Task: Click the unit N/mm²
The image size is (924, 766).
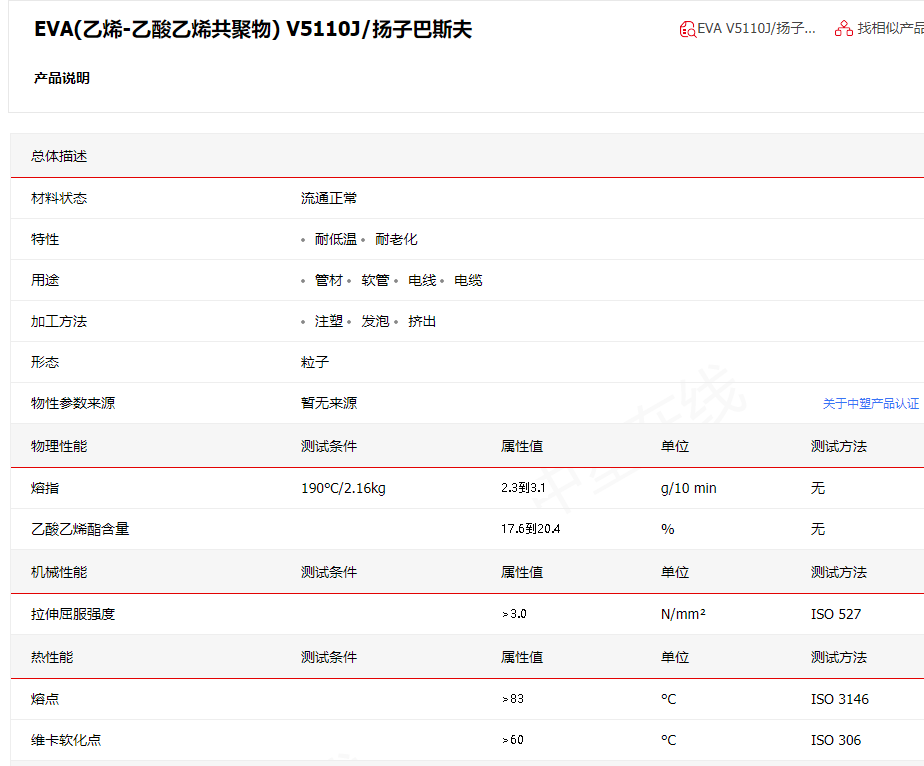Action: coord(684,614)
